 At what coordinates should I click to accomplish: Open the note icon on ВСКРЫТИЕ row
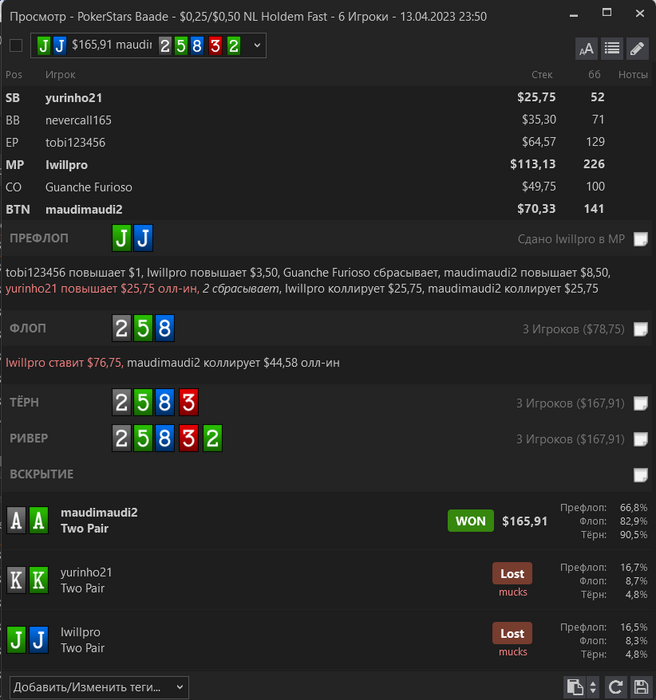click(640, 475)
